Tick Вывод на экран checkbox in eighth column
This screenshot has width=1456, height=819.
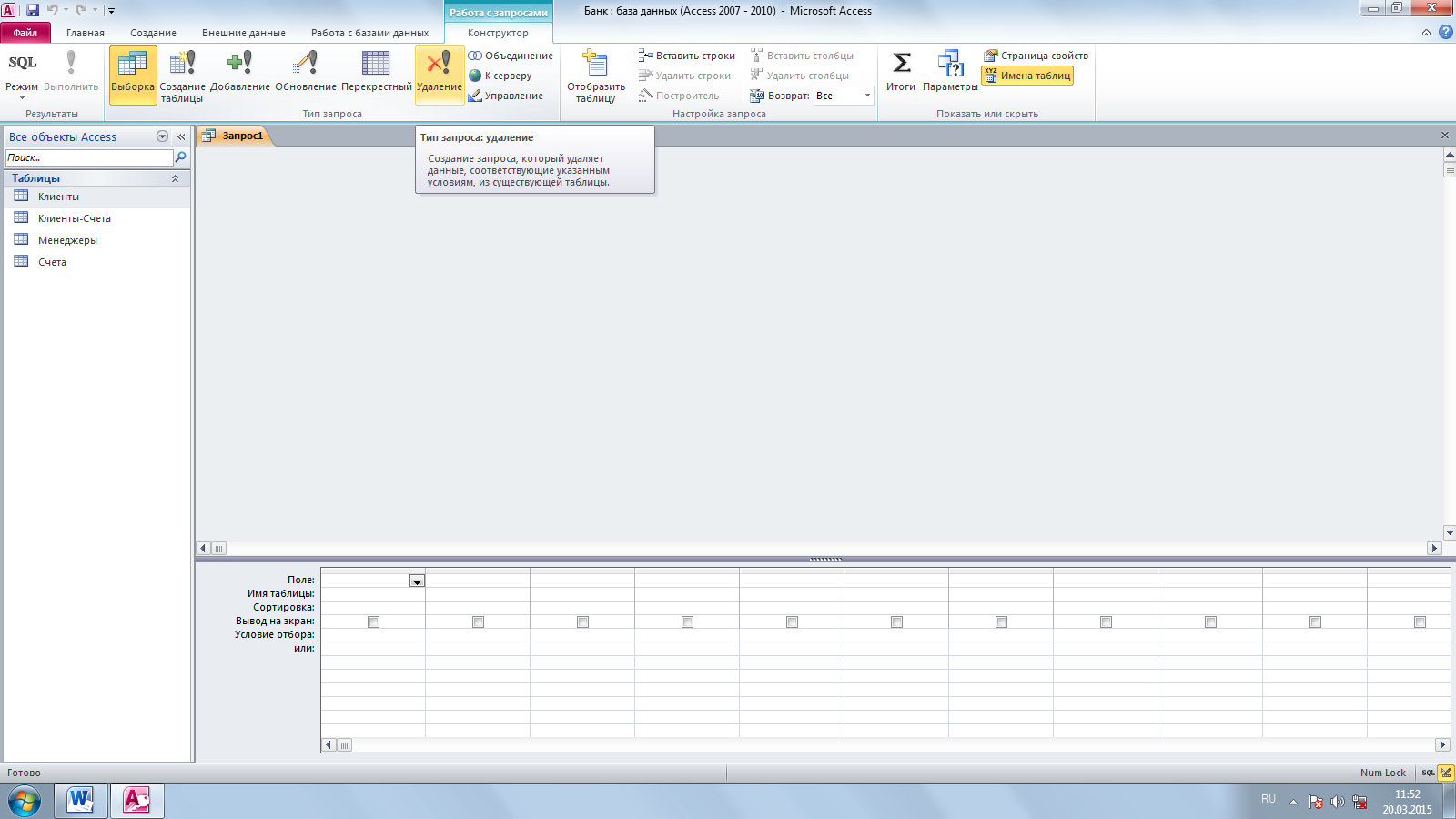[1106, 622]
